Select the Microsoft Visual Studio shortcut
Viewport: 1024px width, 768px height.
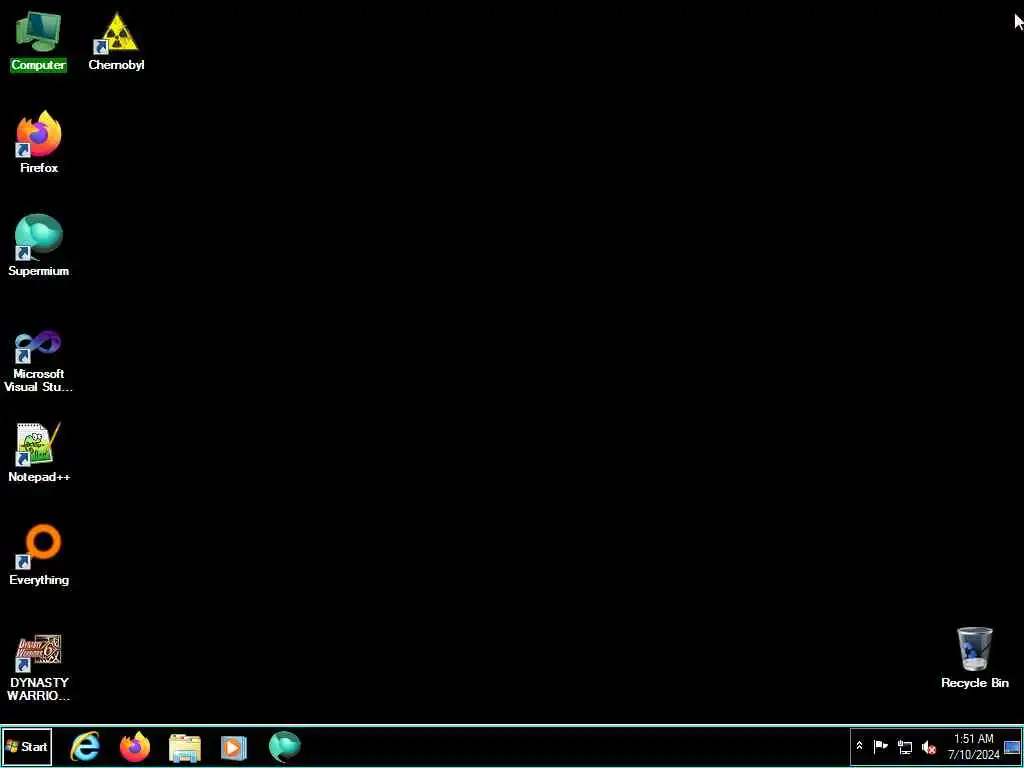coord(39,361)
